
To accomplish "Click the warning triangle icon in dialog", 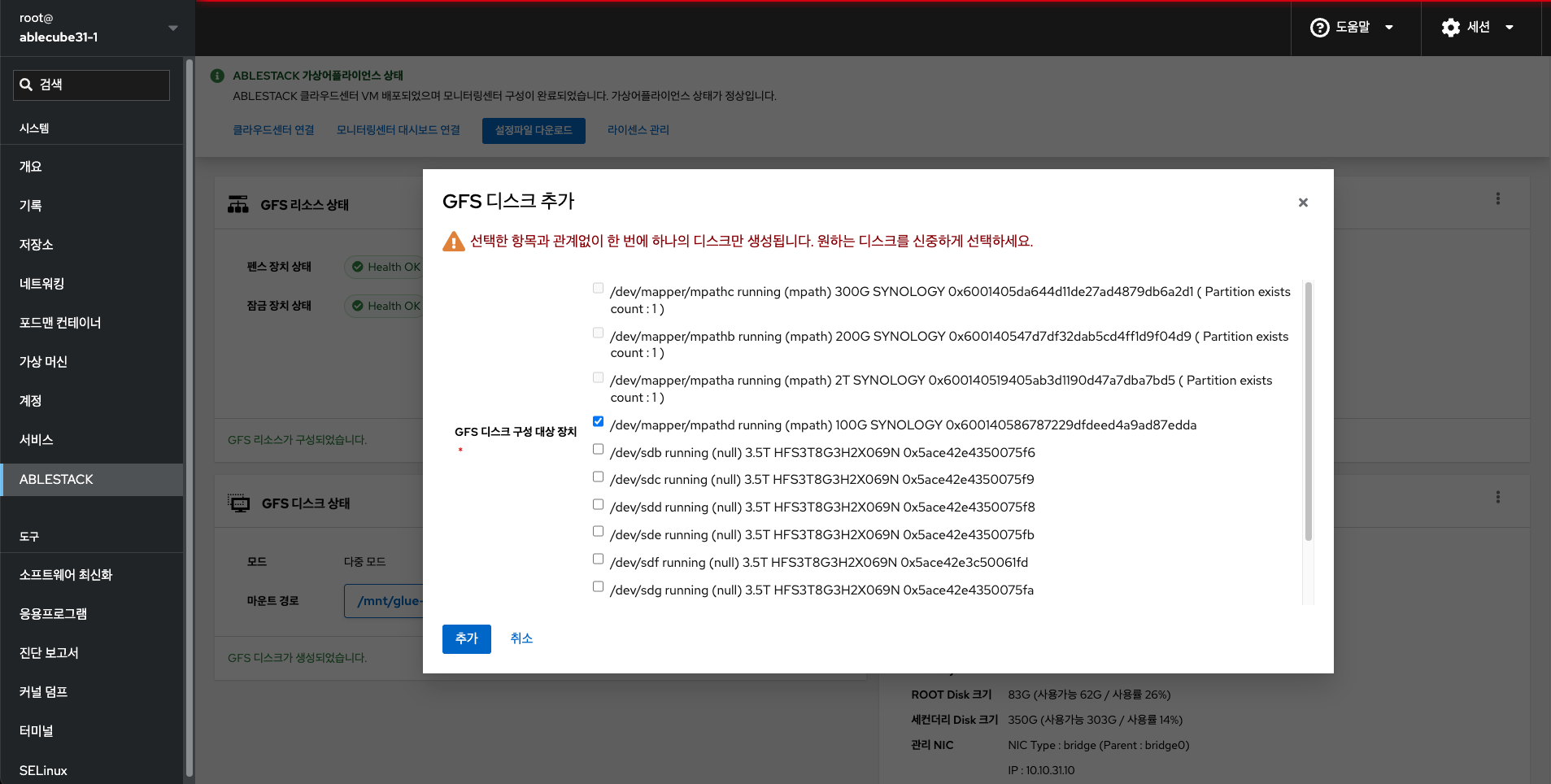I will point(453,242).
